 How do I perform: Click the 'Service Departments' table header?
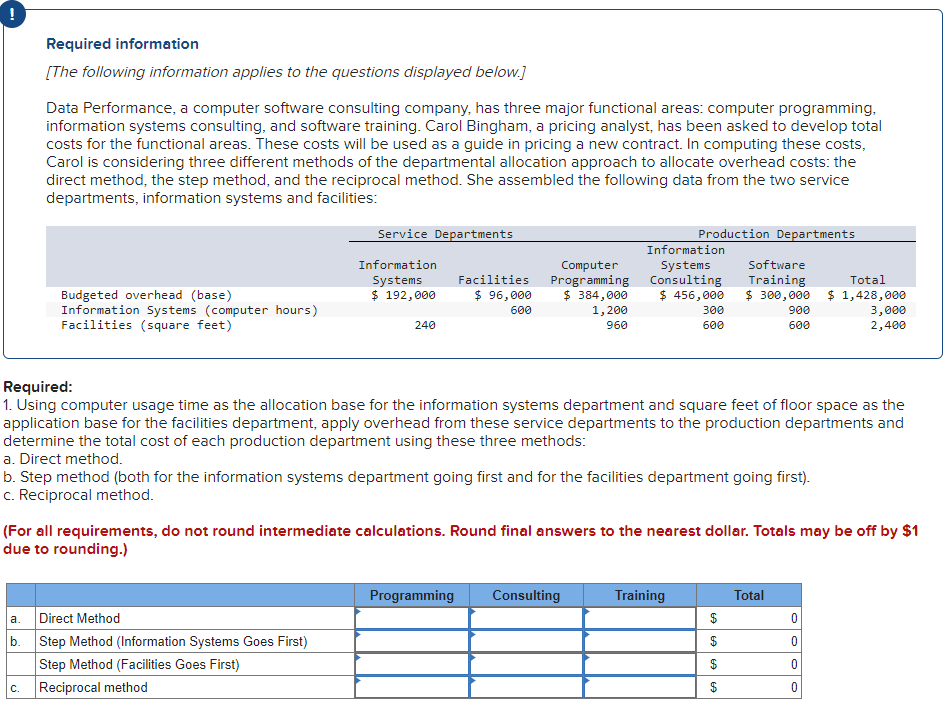[x=445, y=234]
